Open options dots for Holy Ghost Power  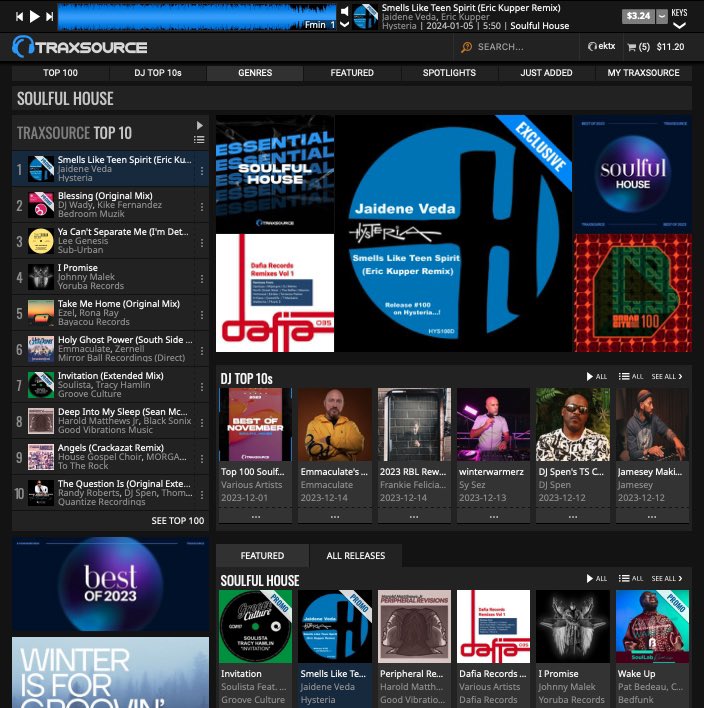pyautogui.click(x=201, y=351)
